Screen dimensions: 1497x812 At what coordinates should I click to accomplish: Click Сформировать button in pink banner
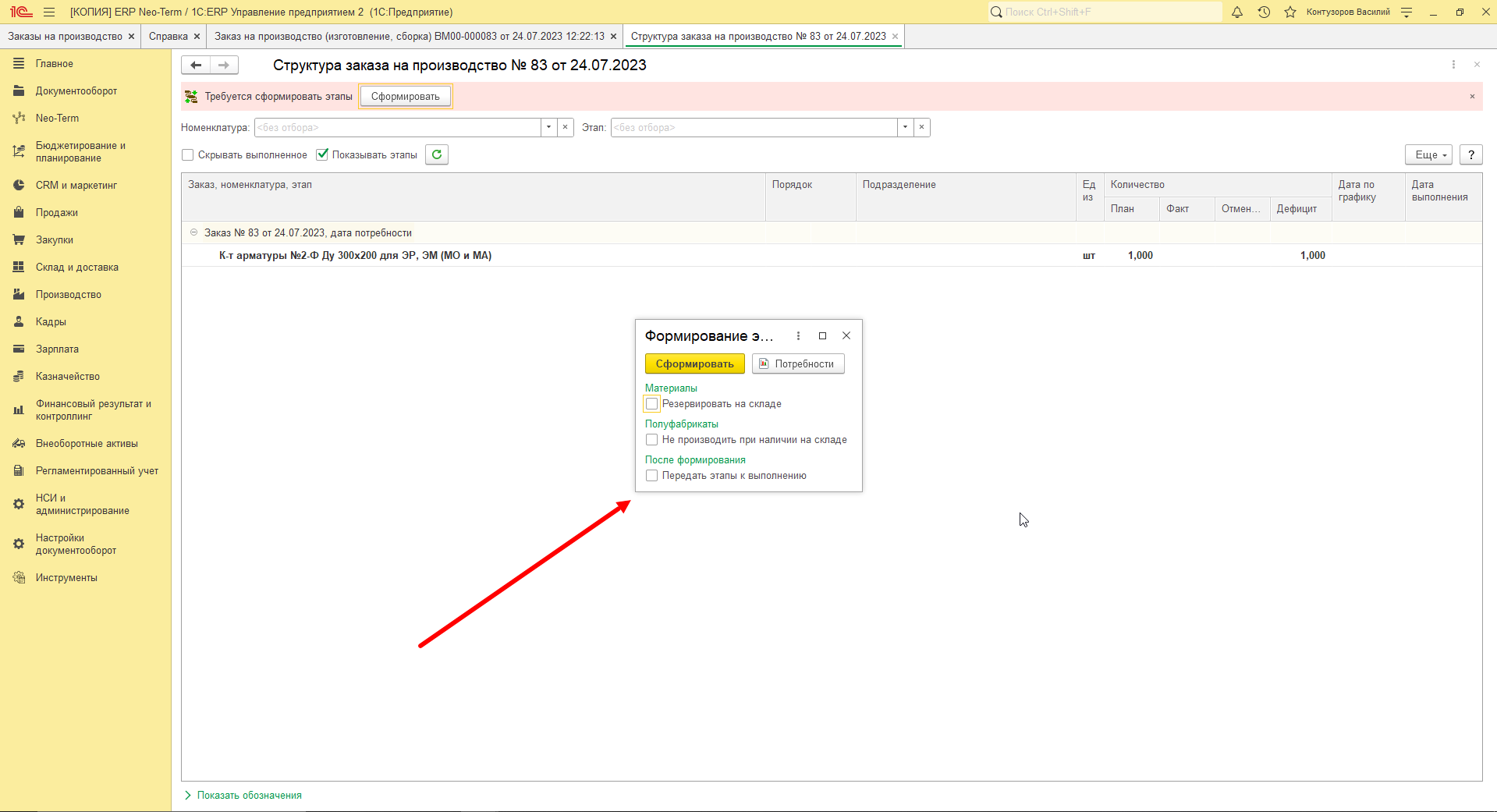tap(405, 97)
